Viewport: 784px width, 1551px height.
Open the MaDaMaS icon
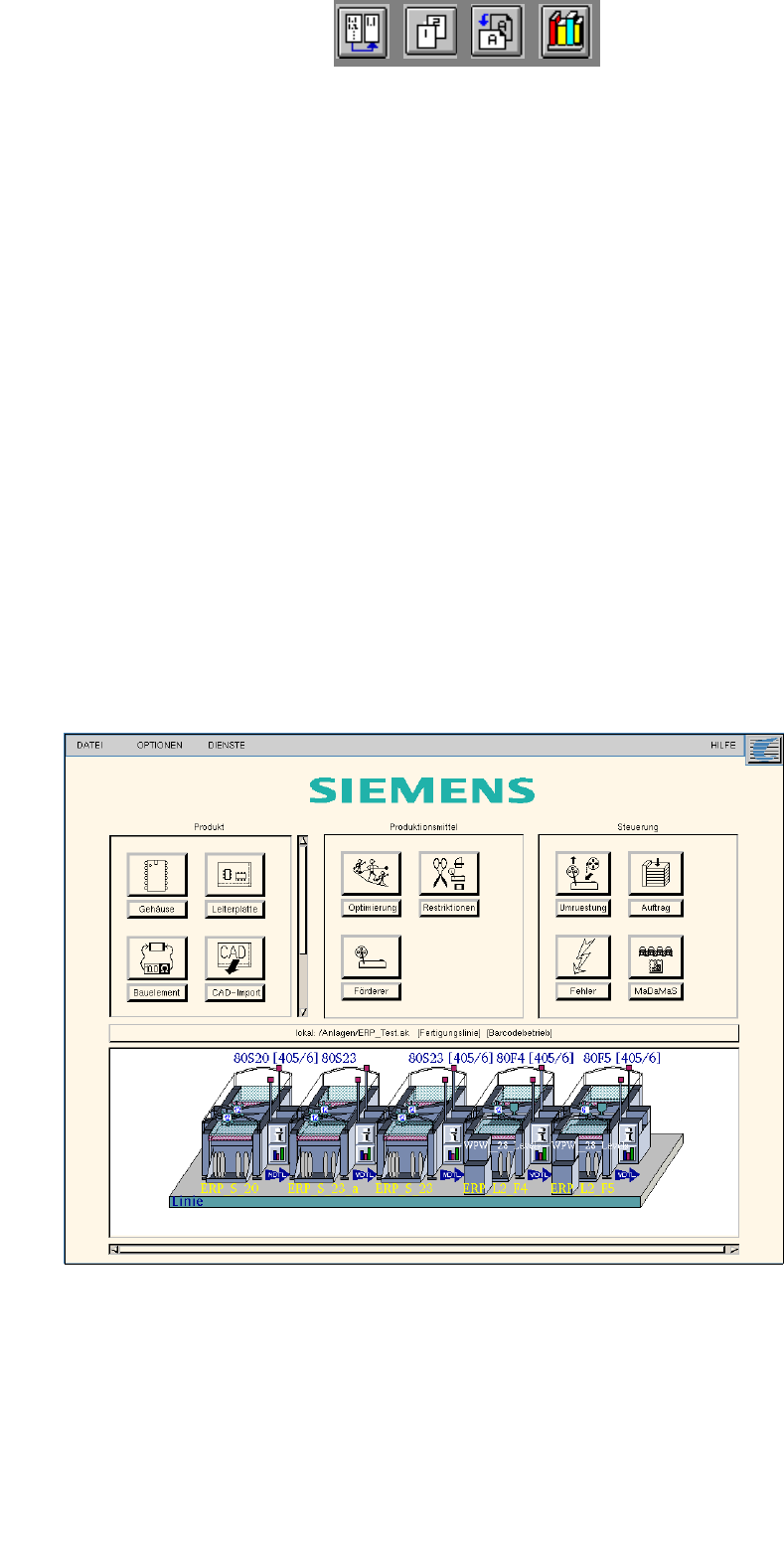(x=655, y=956)
